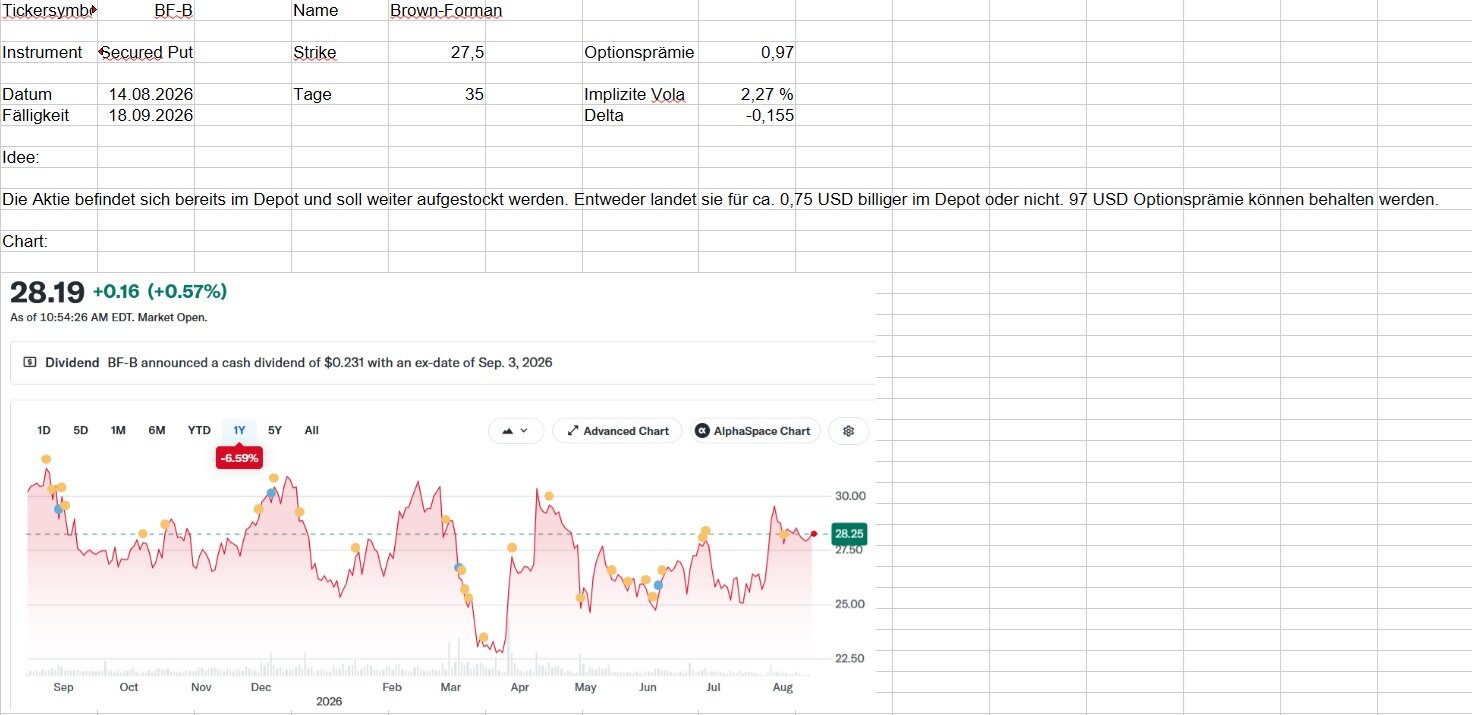Click the Delta value cell -0,155
Viewport: 1472px width, 715px height.
pyautogui.click(x=746, y=115)
